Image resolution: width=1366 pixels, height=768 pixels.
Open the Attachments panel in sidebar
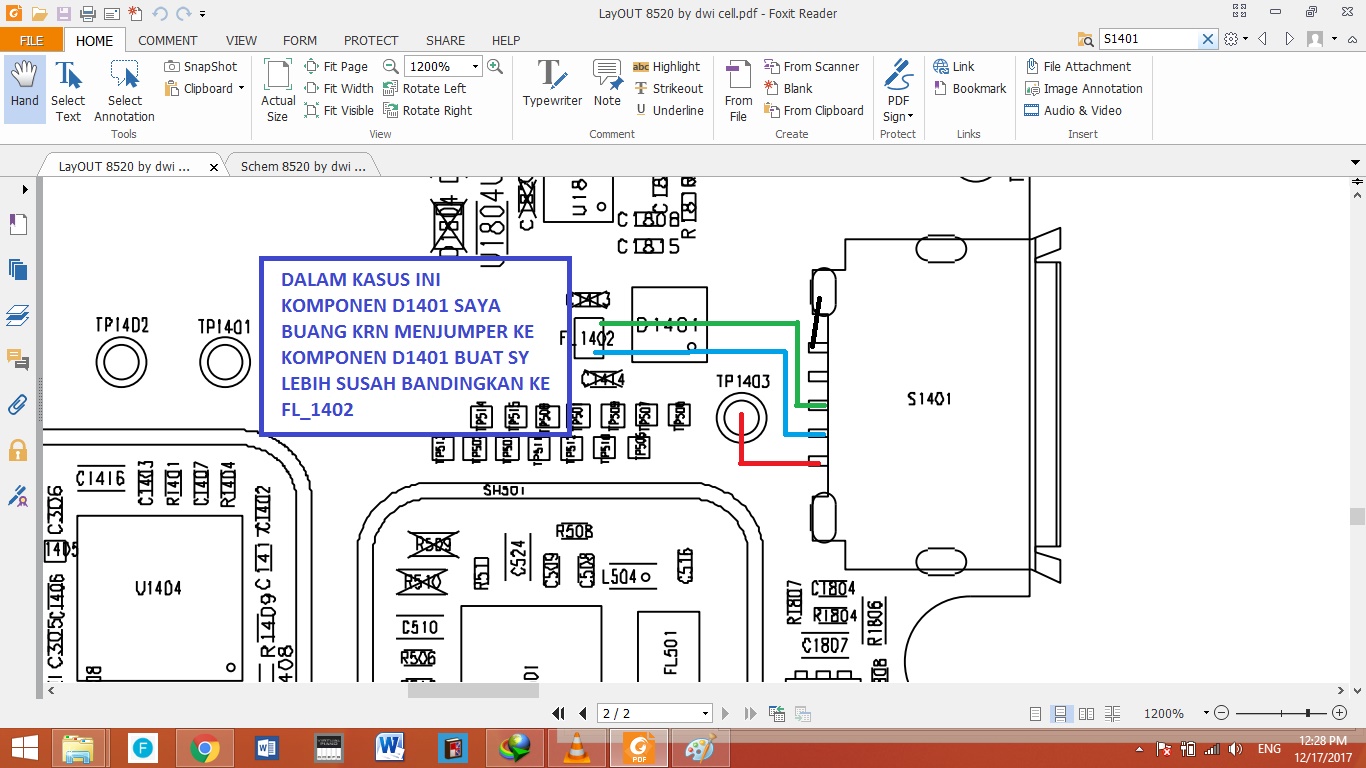(x=17, y=404)
